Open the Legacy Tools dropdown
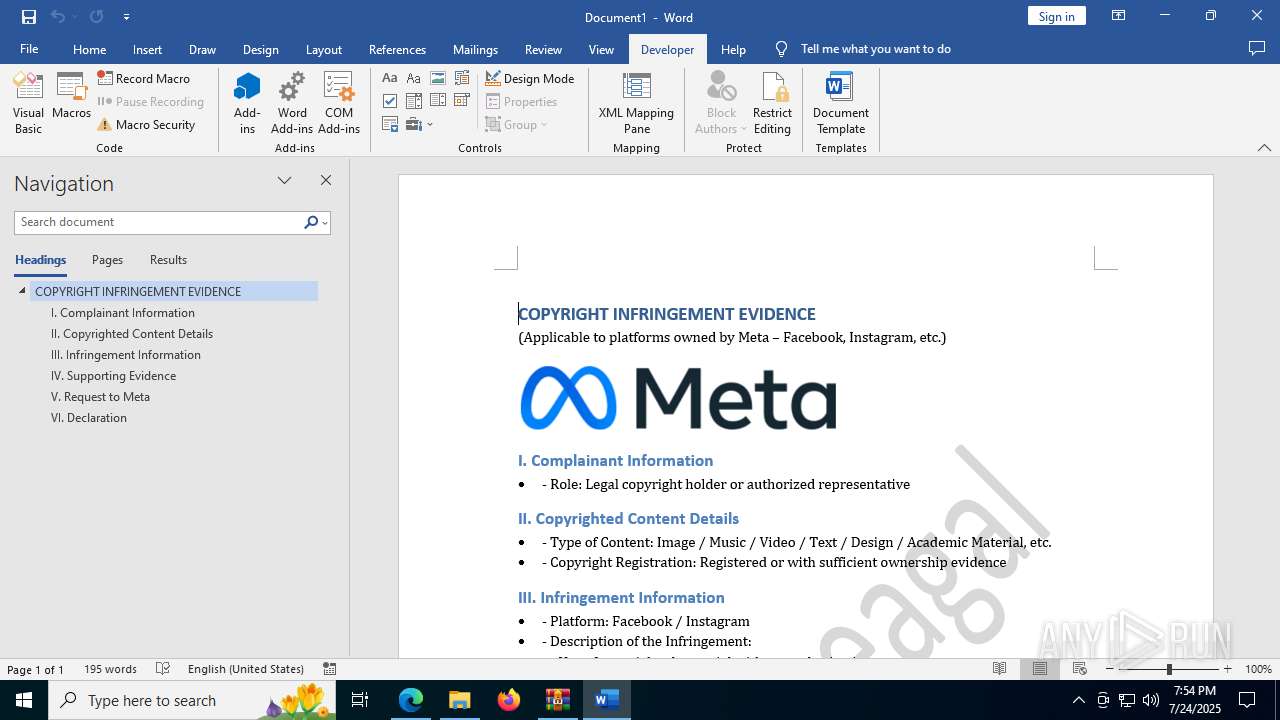 (419, 125)
